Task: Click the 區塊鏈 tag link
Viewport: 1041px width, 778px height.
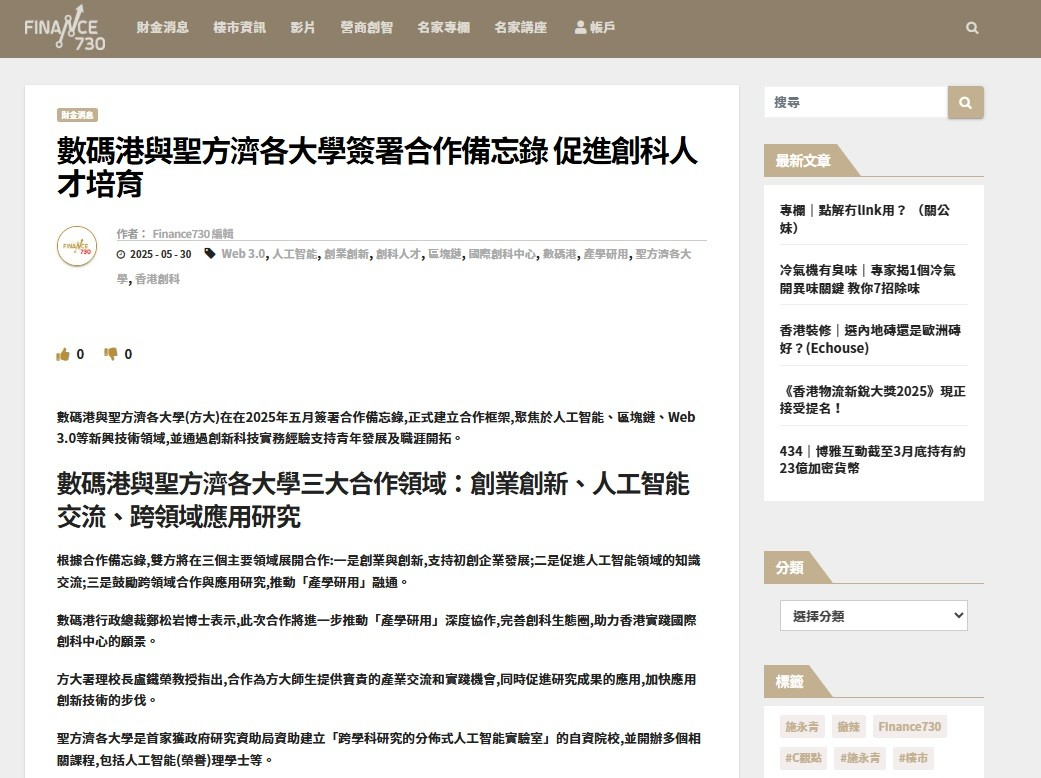Action: pos(445,254)
